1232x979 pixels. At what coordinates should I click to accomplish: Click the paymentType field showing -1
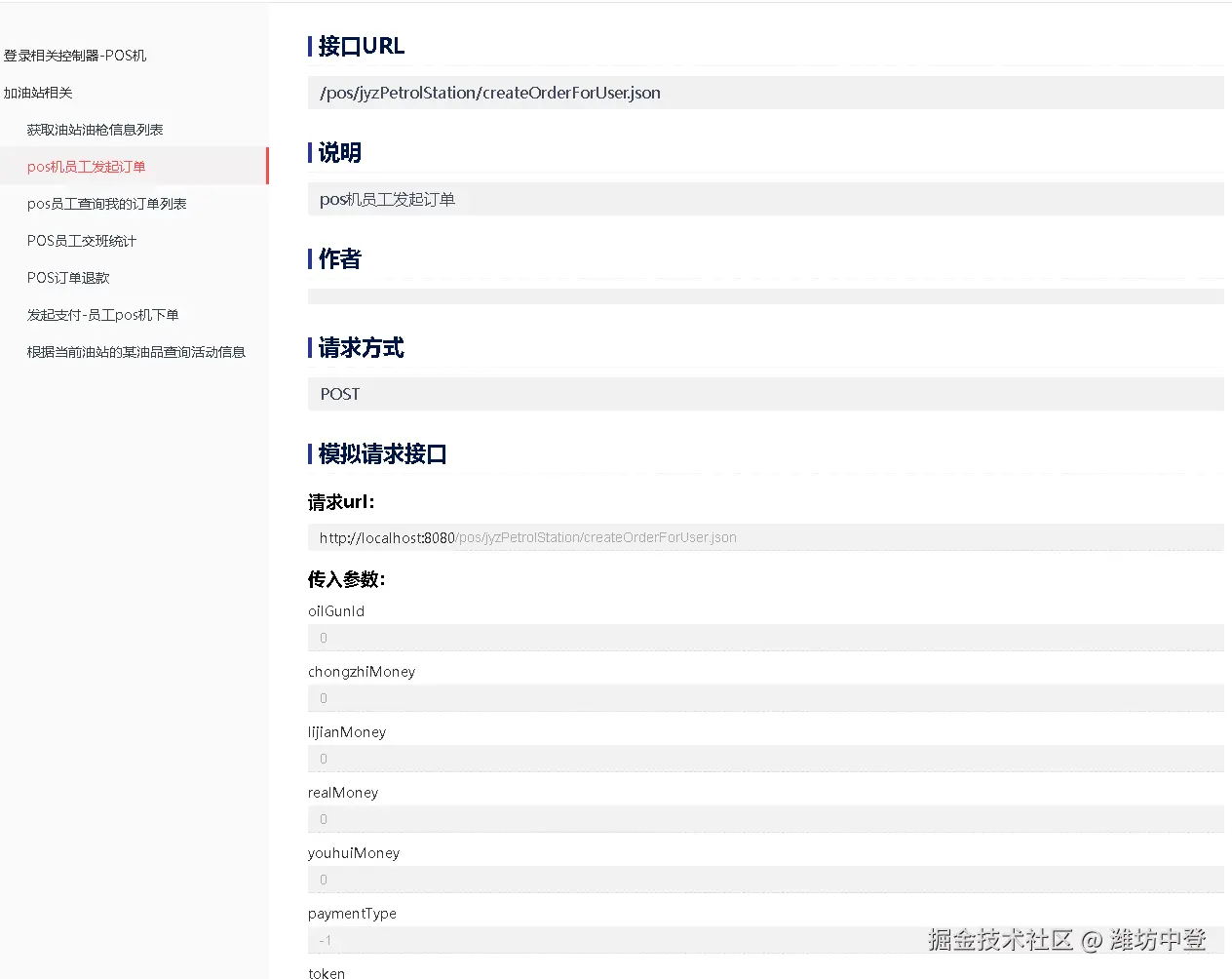point(766,940)
